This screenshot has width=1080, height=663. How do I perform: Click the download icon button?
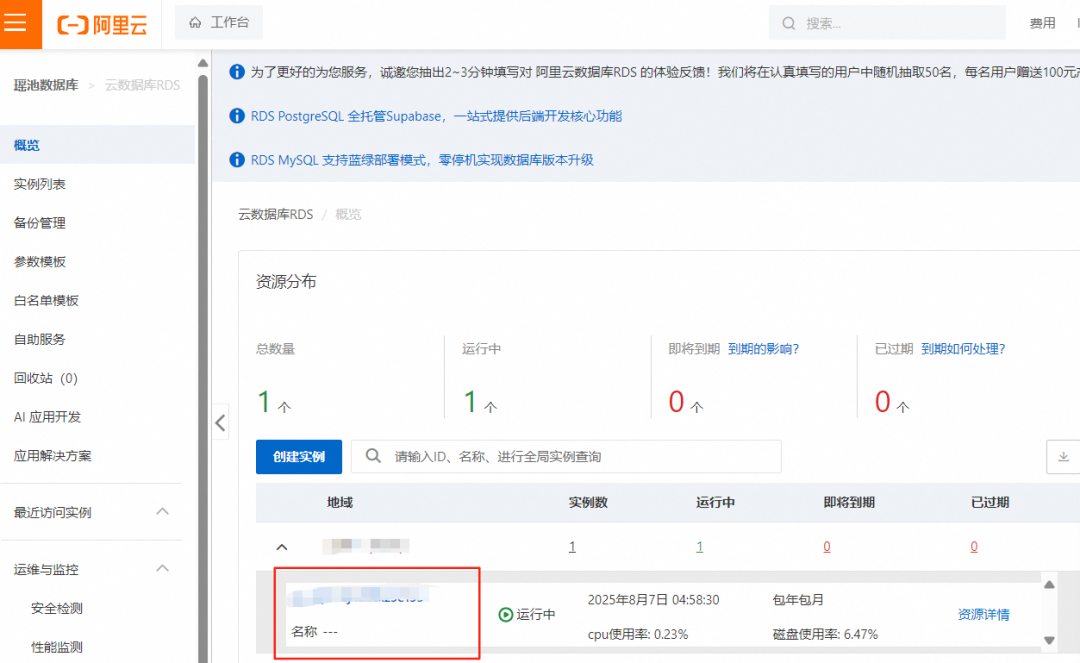[x=1063, y=456]
